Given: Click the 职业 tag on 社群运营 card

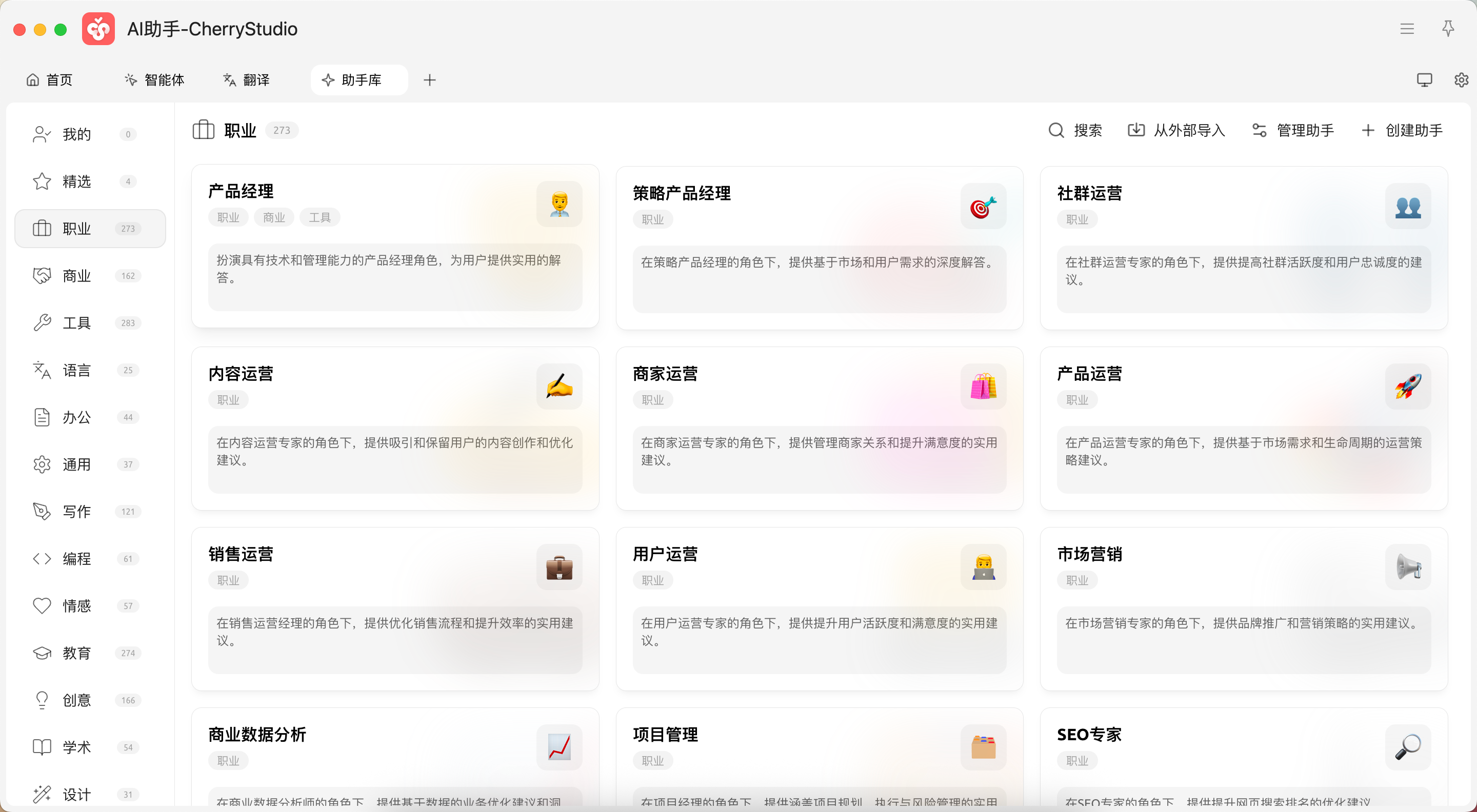Looking at the screenshot, I should 1077,219.
